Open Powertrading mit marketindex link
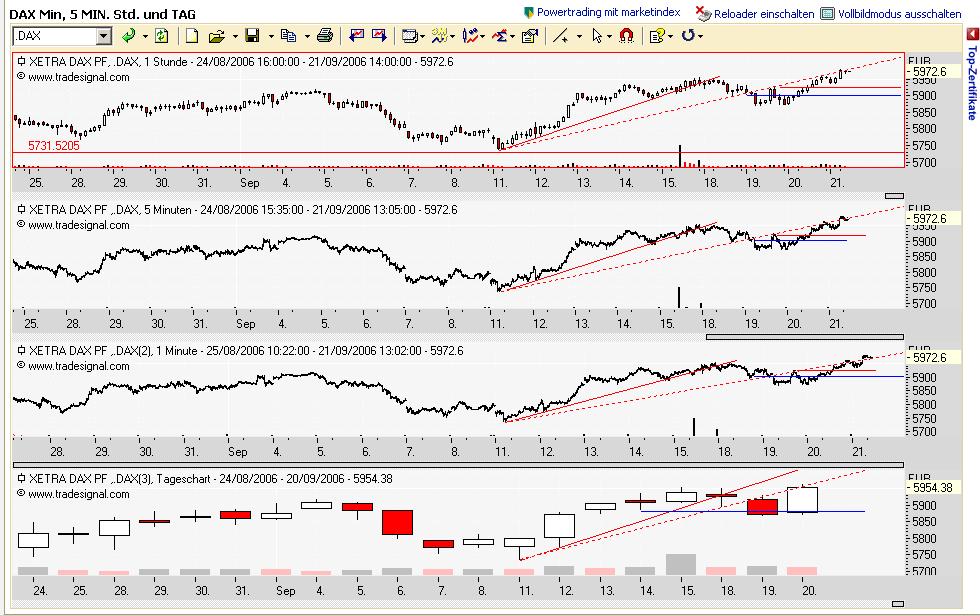Image resolution: width=980 pixels, height=616 pixels. point(601,13)
